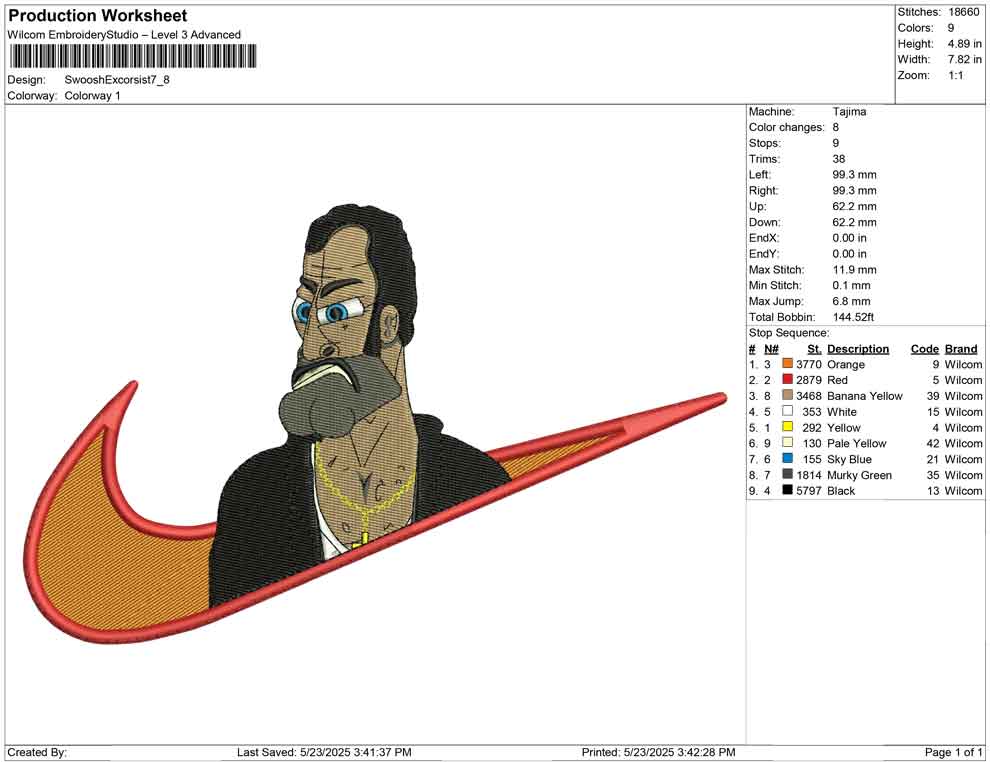Viewport: 990px width, 762px height.
Task: Click the 'St.' column header
Action: tap(814, 349)
